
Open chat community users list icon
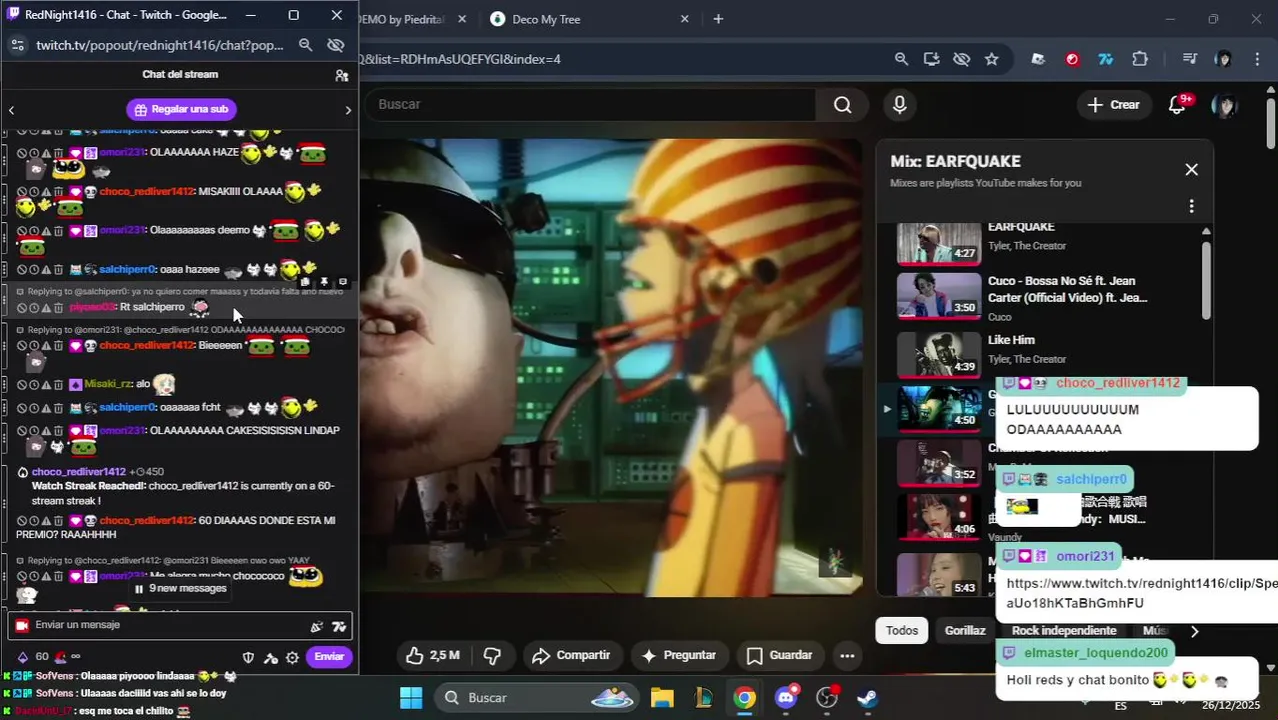(342, 75)
